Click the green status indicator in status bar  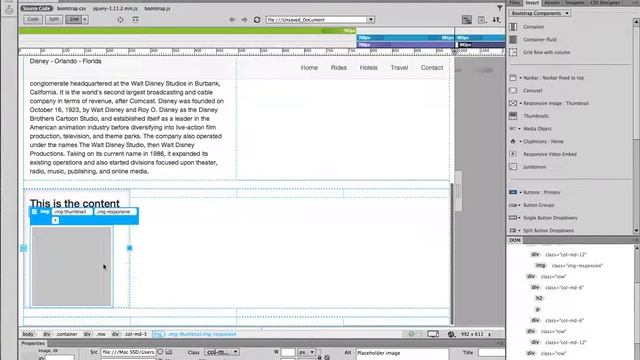point(411,334)
